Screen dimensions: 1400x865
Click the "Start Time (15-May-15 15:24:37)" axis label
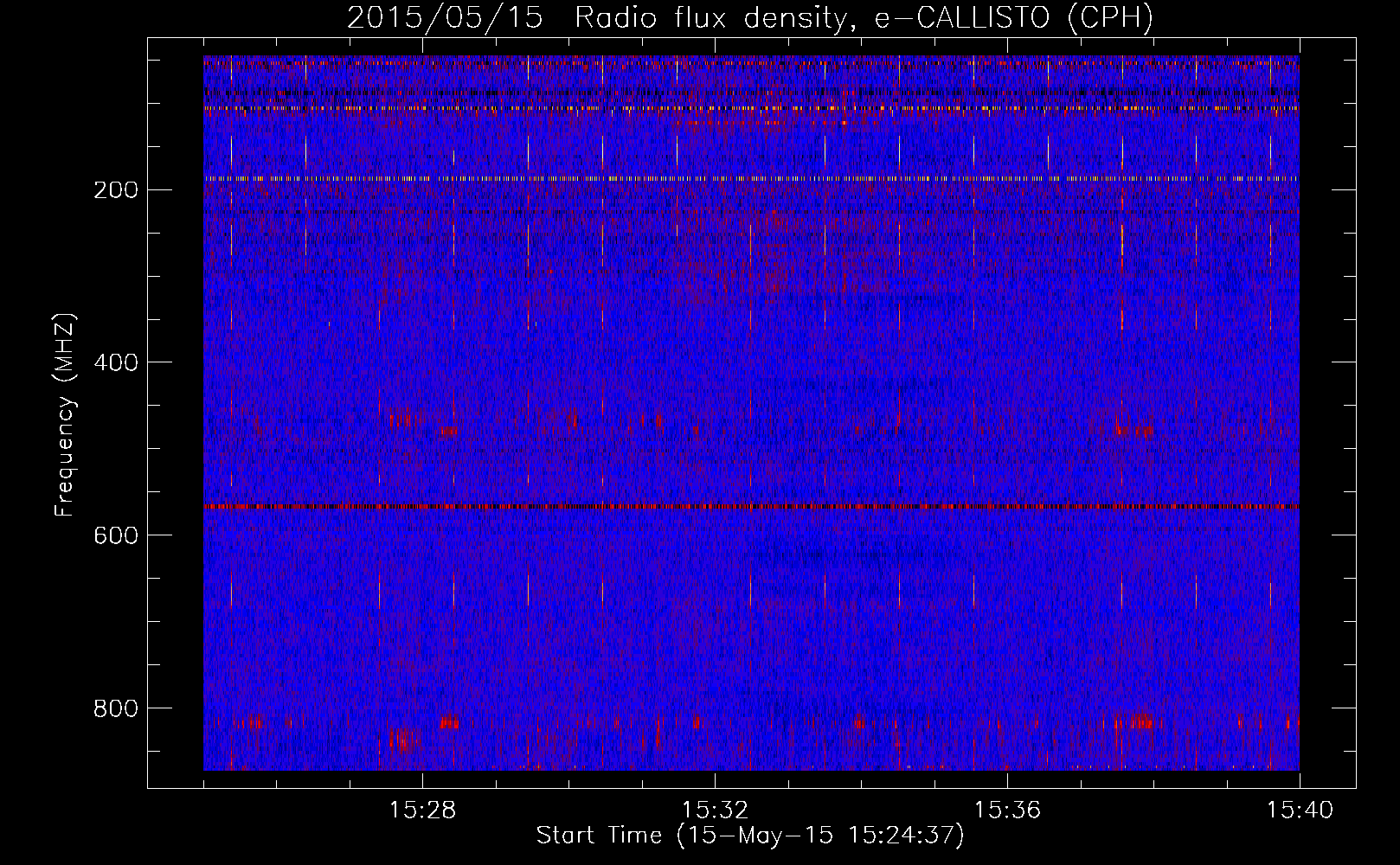(750, 836)
